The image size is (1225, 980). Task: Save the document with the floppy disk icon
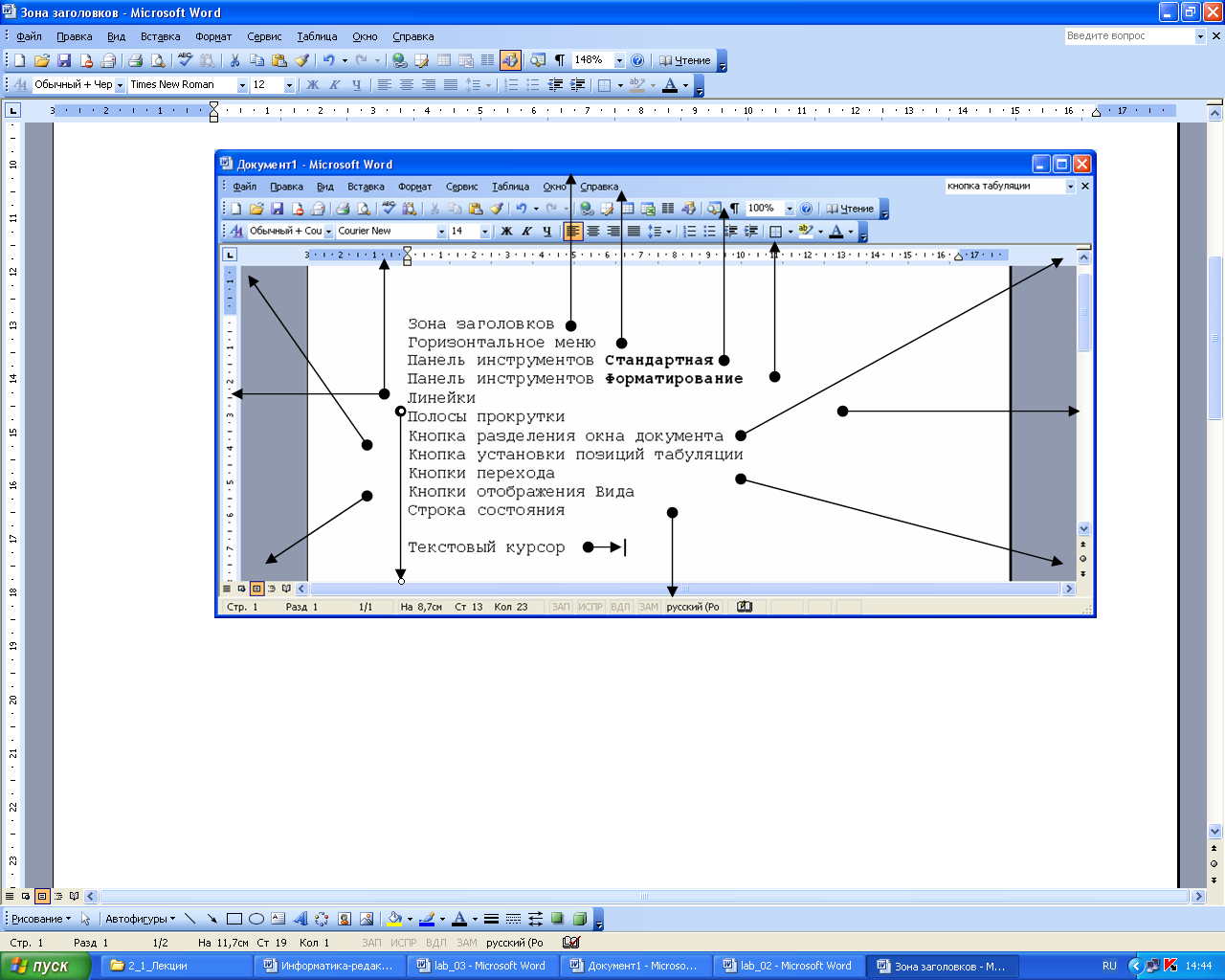[64, 60]
